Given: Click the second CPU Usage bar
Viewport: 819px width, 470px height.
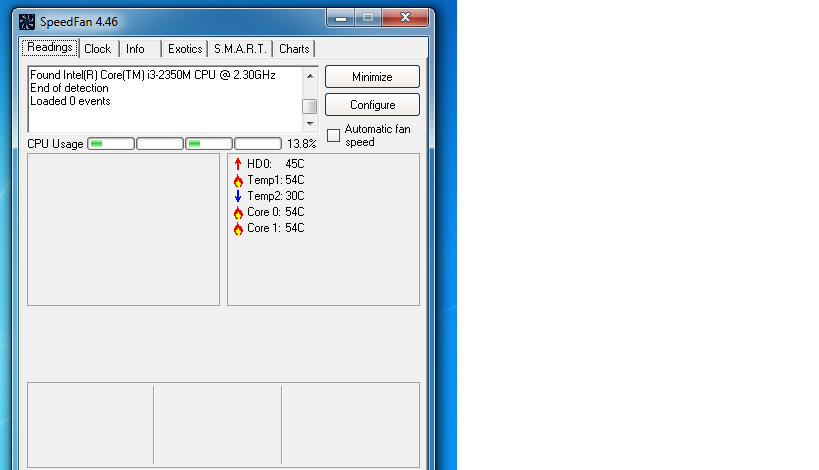Looking at the screenshot, I should 160,144.
